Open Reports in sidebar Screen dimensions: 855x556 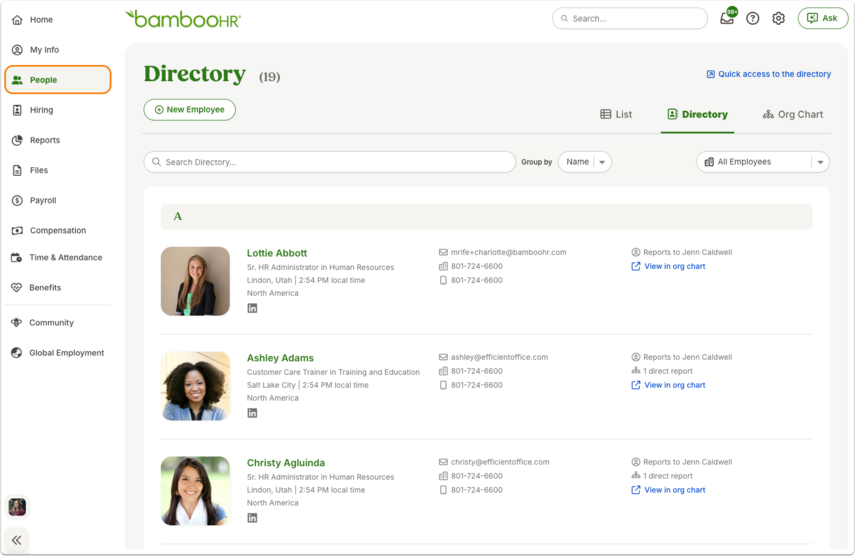pos(45,140)
